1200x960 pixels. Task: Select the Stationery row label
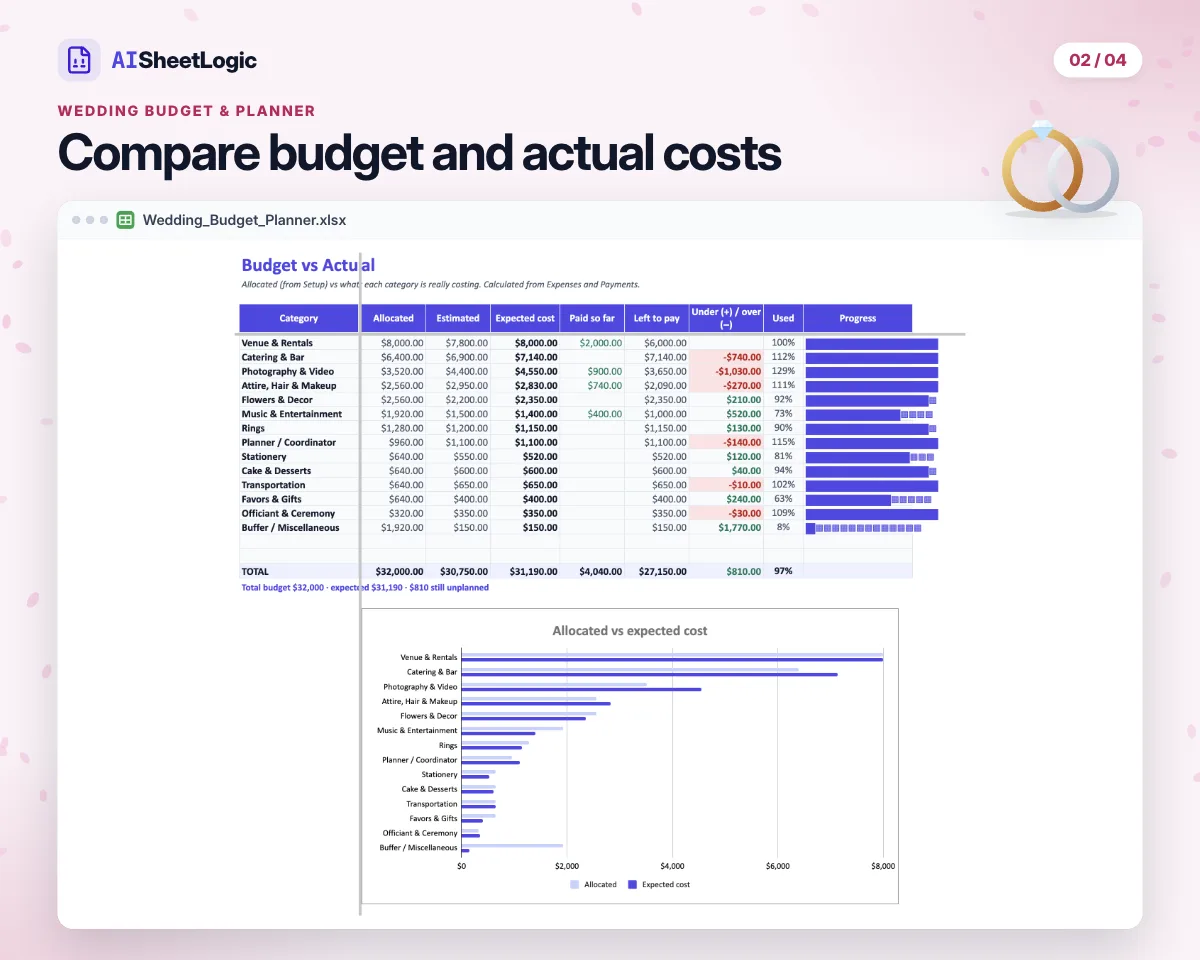tap(264, 456)
